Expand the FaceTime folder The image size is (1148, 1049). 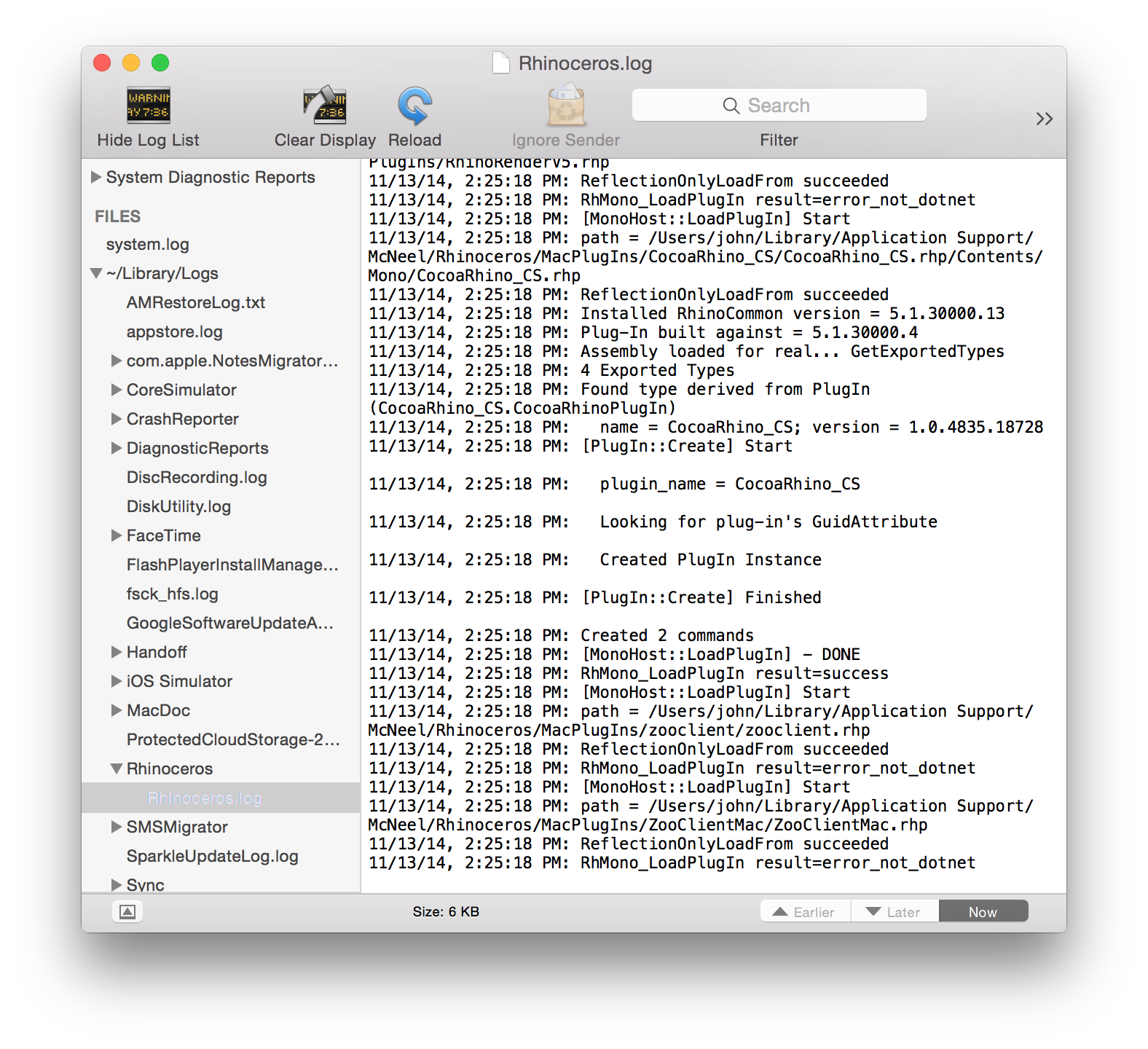[117, 535]
